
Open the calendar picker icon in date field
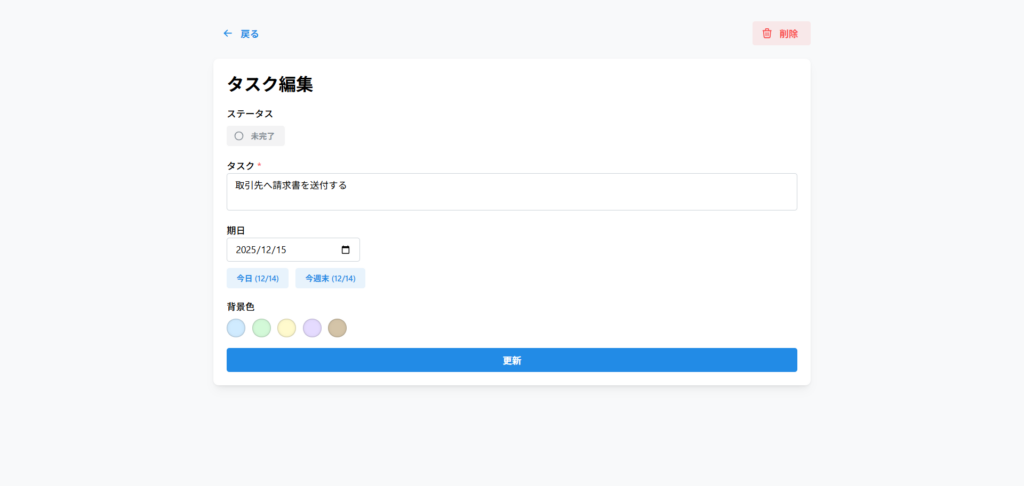(346, 250)
